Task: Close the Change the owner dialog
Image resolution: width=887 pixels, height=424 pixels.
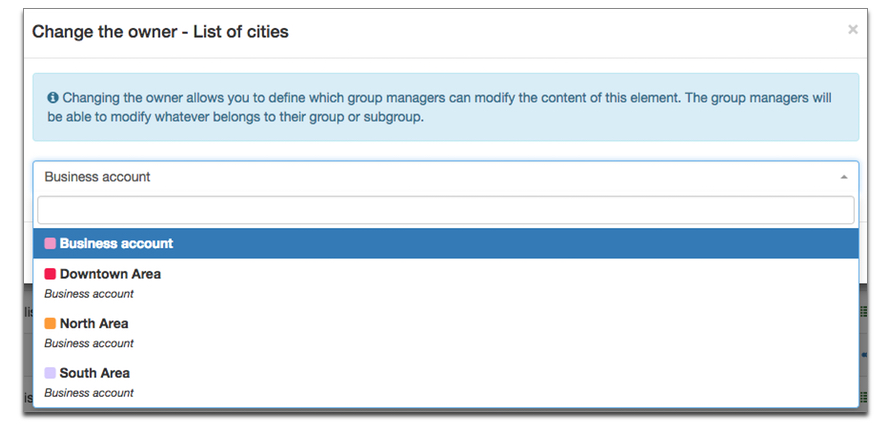Action: 852,30
